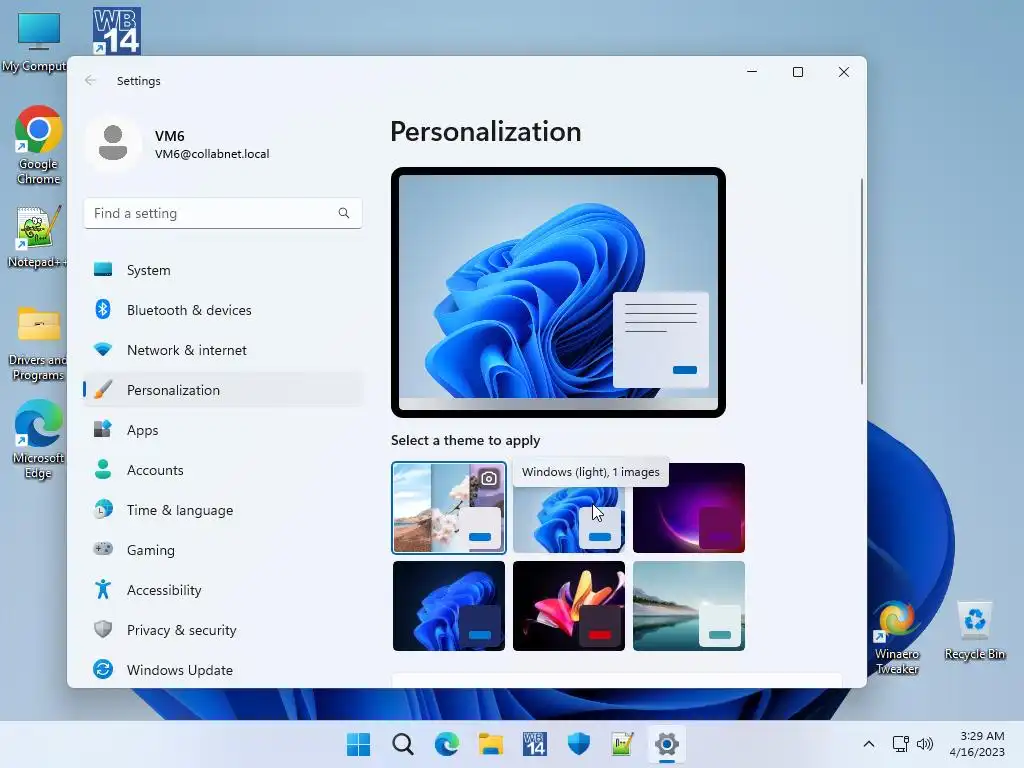Open Notepad++ from the taskbar
This screenshot has width=1024, height=768.
[622, 744]
